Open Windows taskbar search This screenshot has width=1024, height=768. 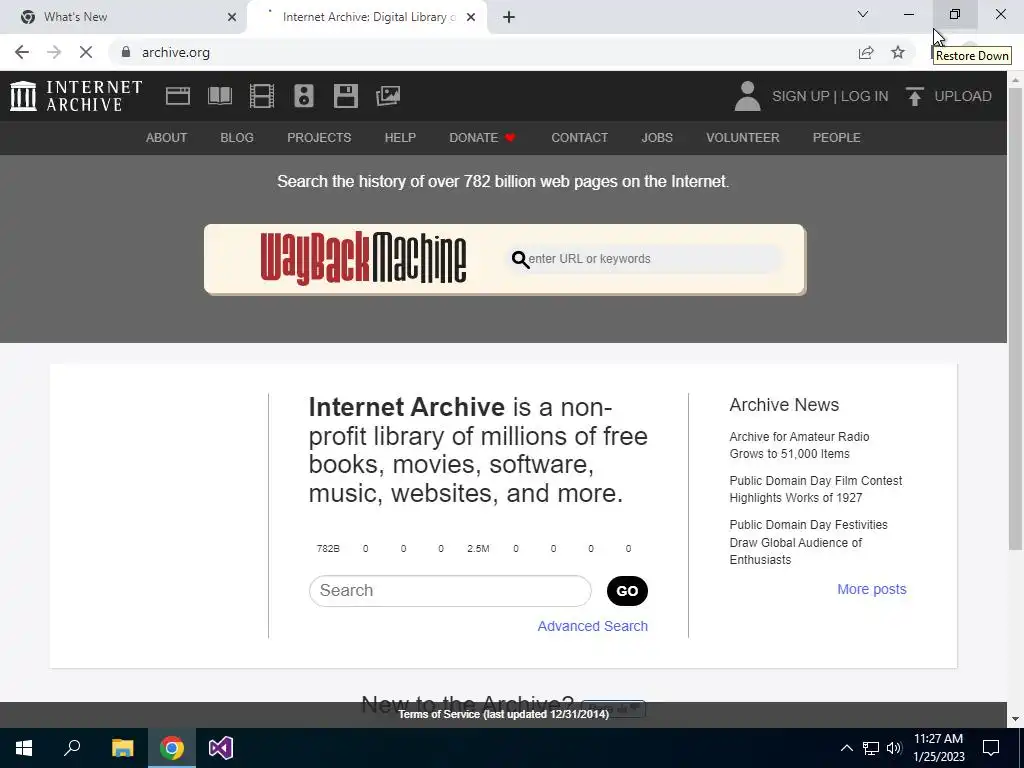pos(72,748)
